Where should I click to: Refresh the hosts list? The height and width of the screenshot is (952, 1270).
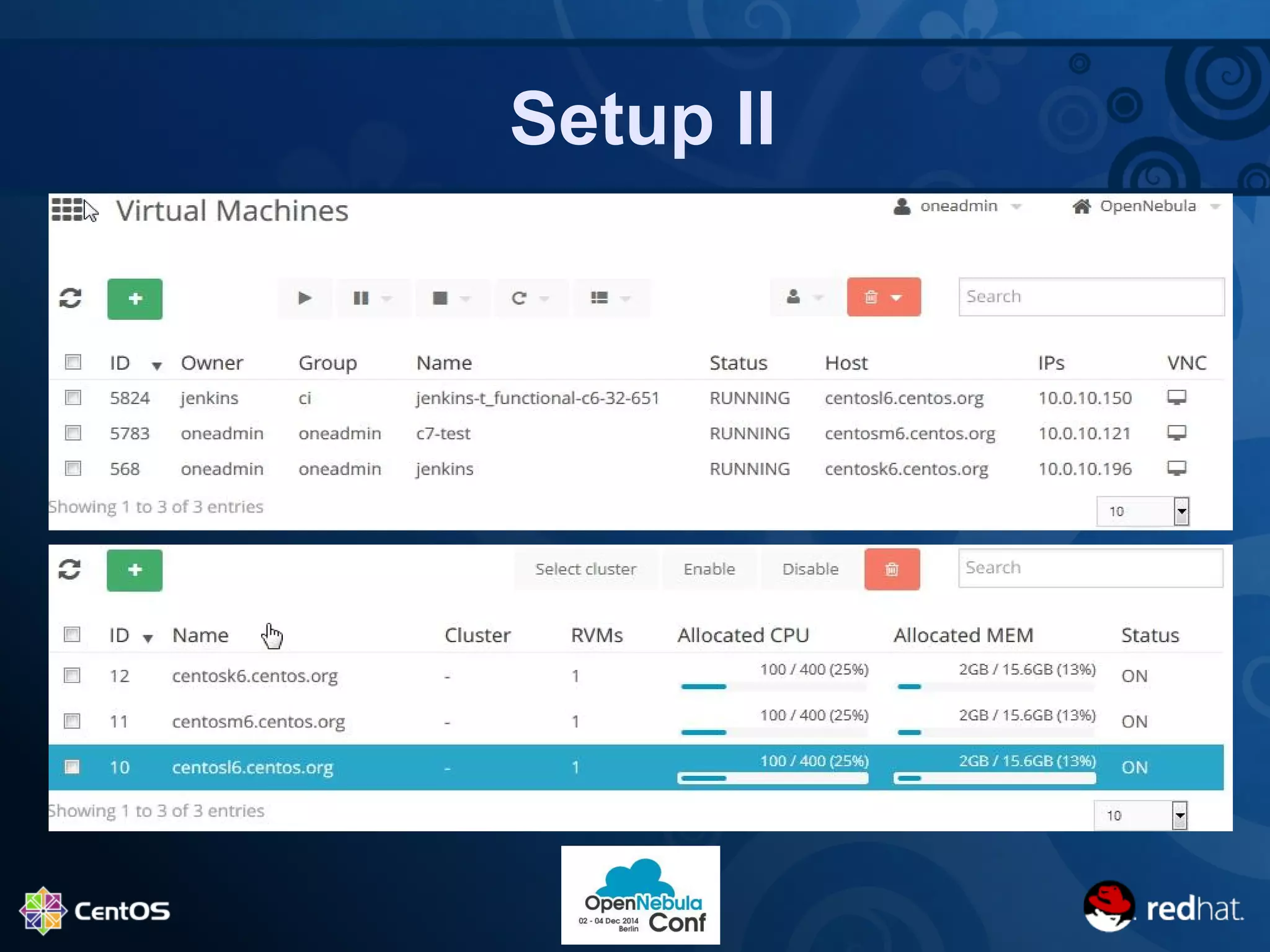pyautogui.click(x=69, y=570)
